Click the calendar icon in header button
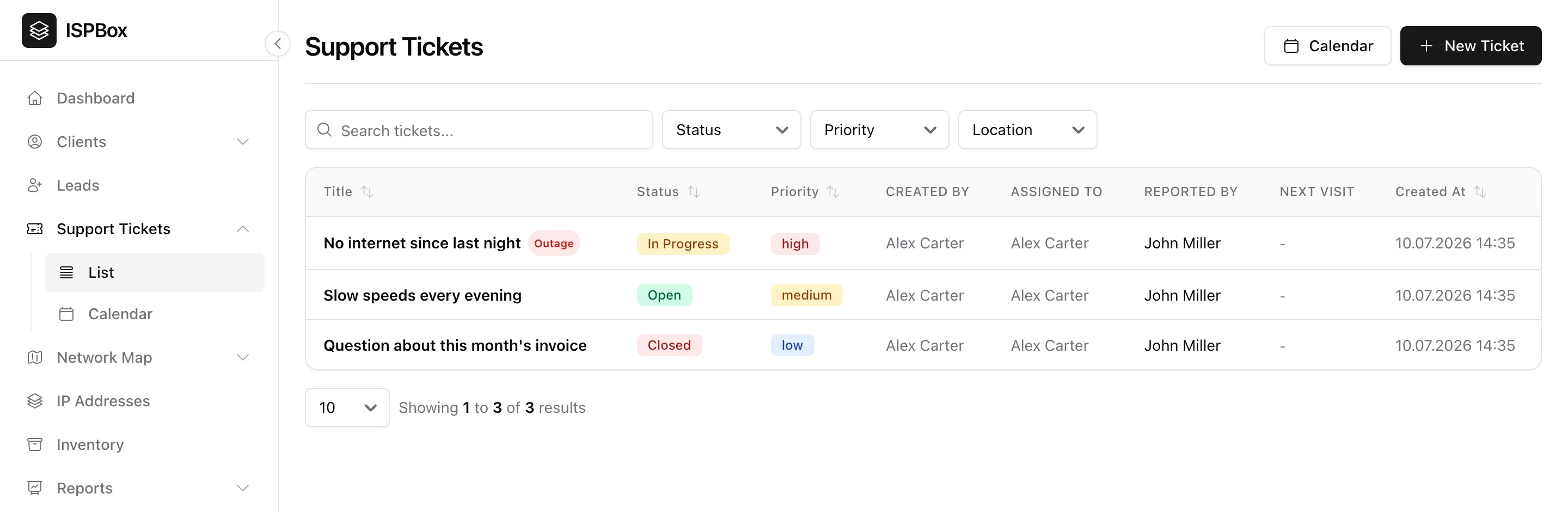Image resolution: width=1568 pixels, height=512 pixels. [1291, 46]
